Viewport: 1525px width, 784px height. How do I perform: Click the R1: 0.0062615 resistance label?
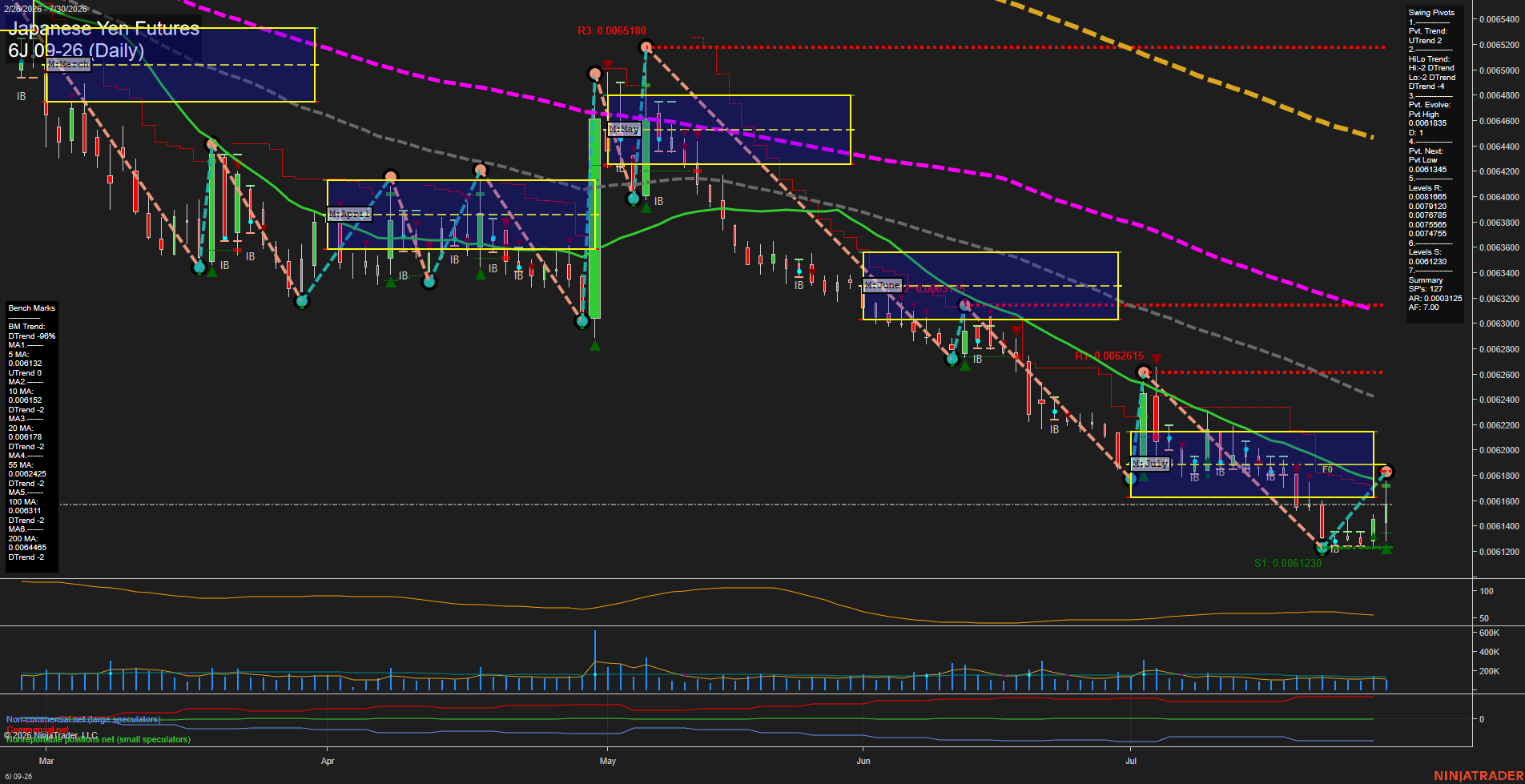(1109, 356)
